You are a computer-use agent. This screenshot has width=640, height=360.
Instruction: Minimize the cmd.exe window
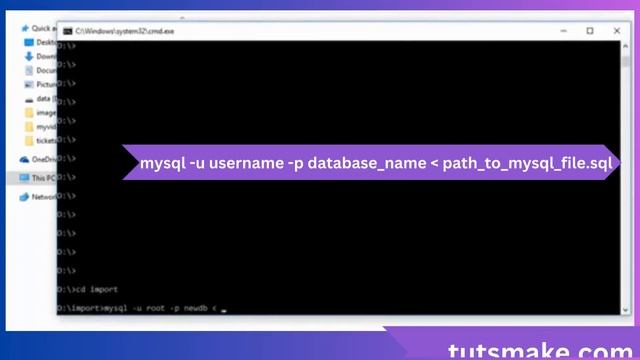coord(564,31)
